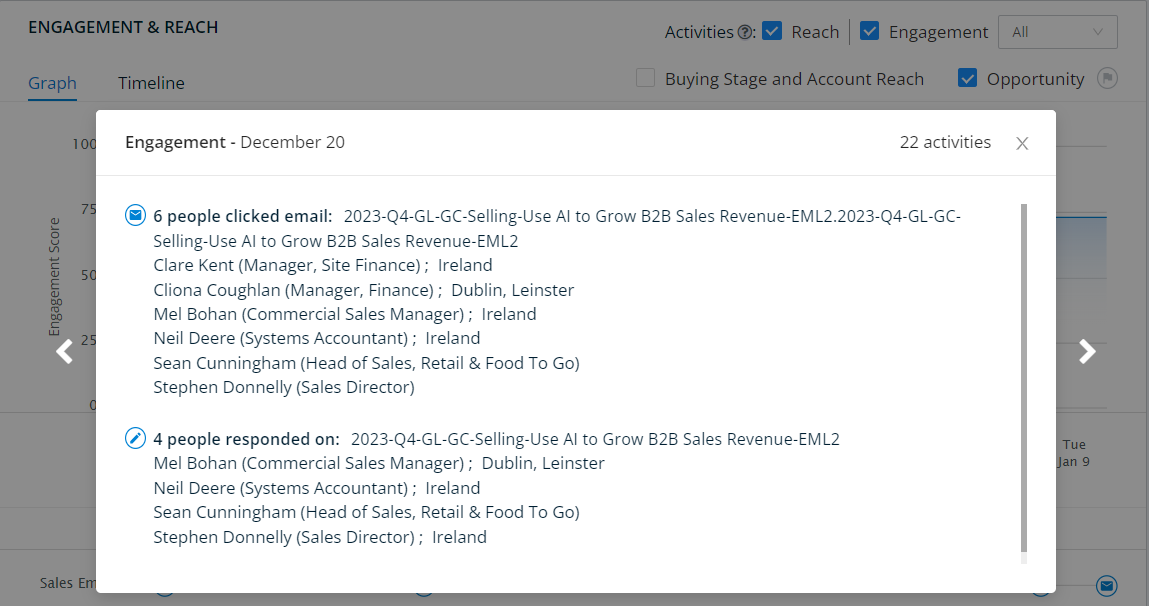Click the email marker icon at bottom right
The width and height of the screenshot is (1149, 606).
pos(1106,585)
